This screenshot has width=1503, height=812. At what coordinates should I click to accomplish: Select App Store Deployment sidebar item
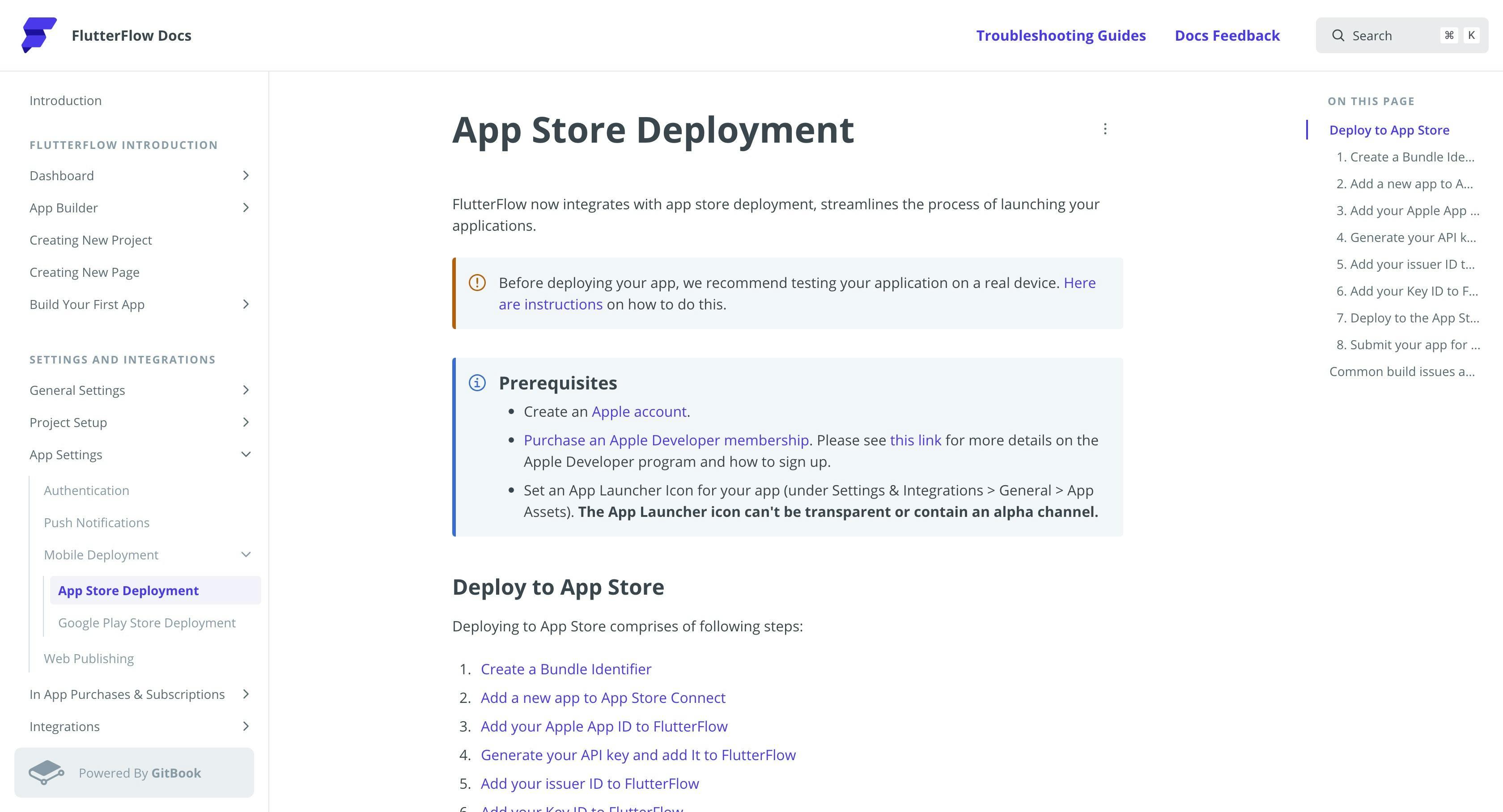coord(155,590)
